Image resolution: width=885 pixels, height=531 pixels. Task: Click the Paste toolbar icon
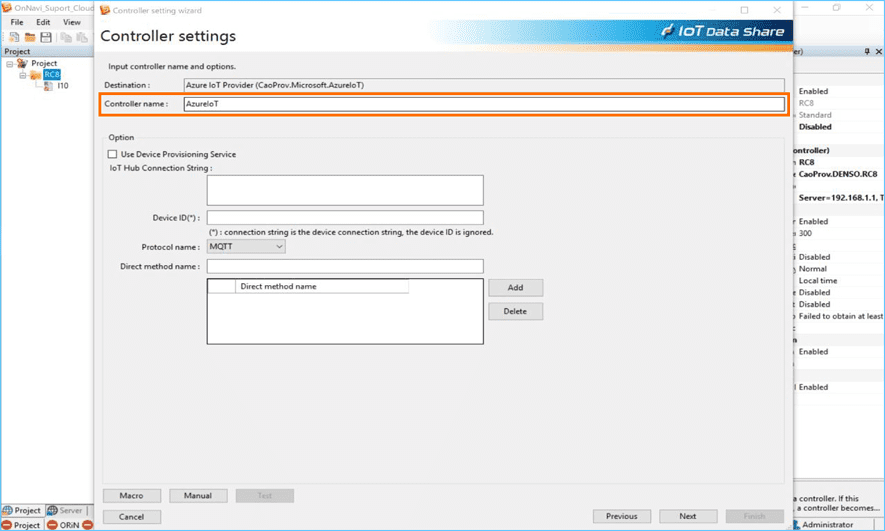tap(82, 37)
